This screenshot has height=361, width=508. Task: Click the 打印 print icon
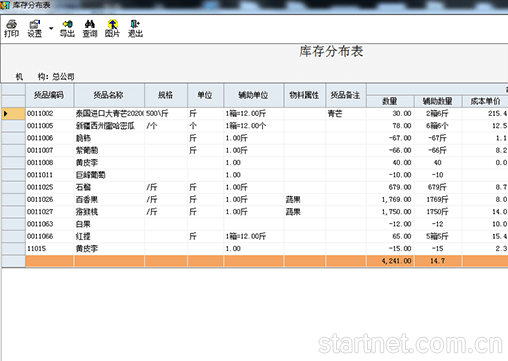[x=11, y=28]
